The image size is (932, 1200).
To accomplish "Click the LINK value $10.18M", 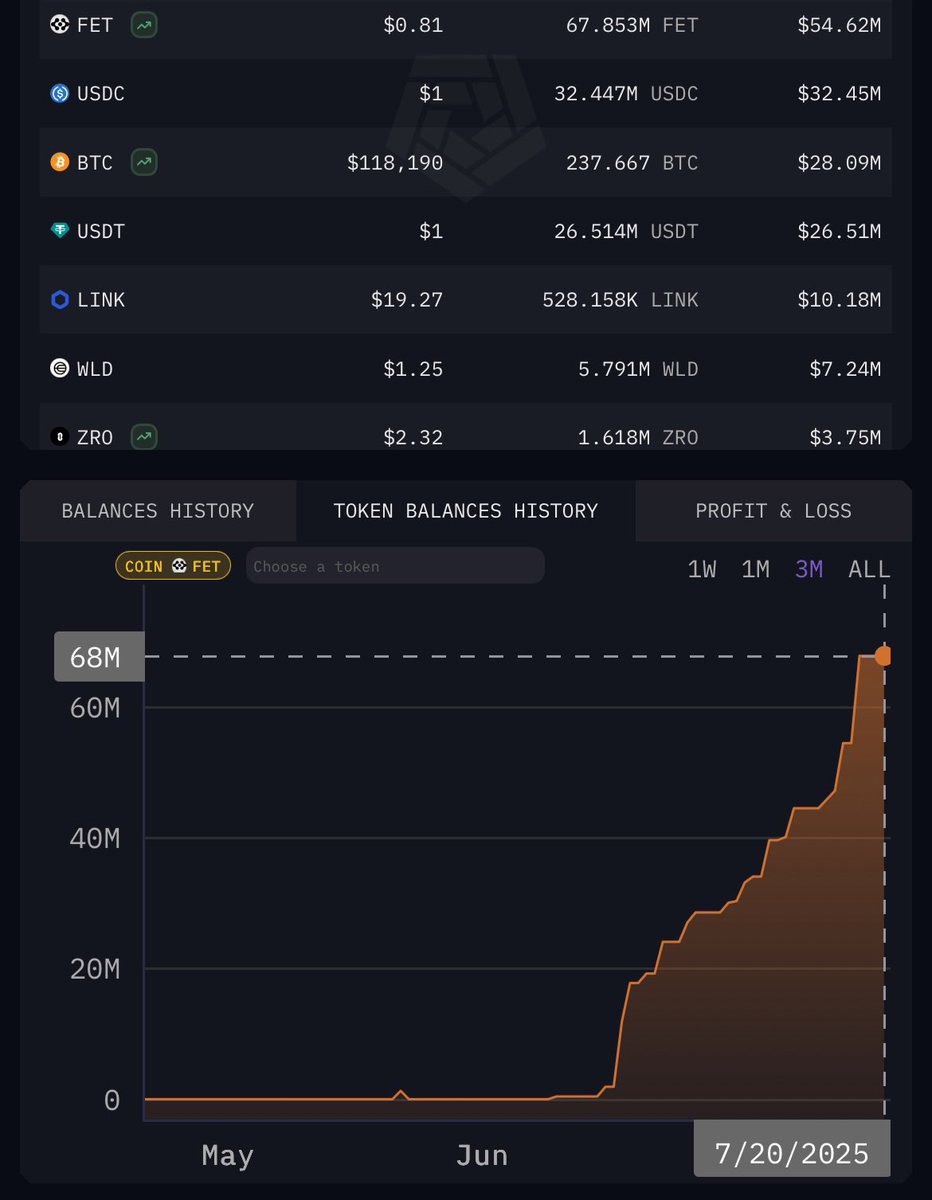I will [839, 299].
